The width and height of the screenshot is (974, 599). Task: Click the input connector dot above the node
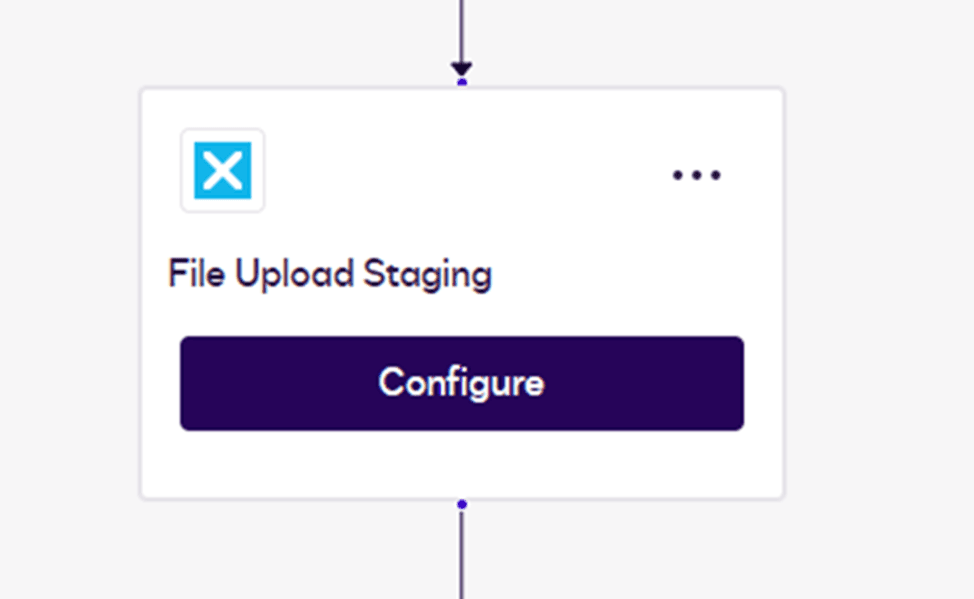(461, 82)
